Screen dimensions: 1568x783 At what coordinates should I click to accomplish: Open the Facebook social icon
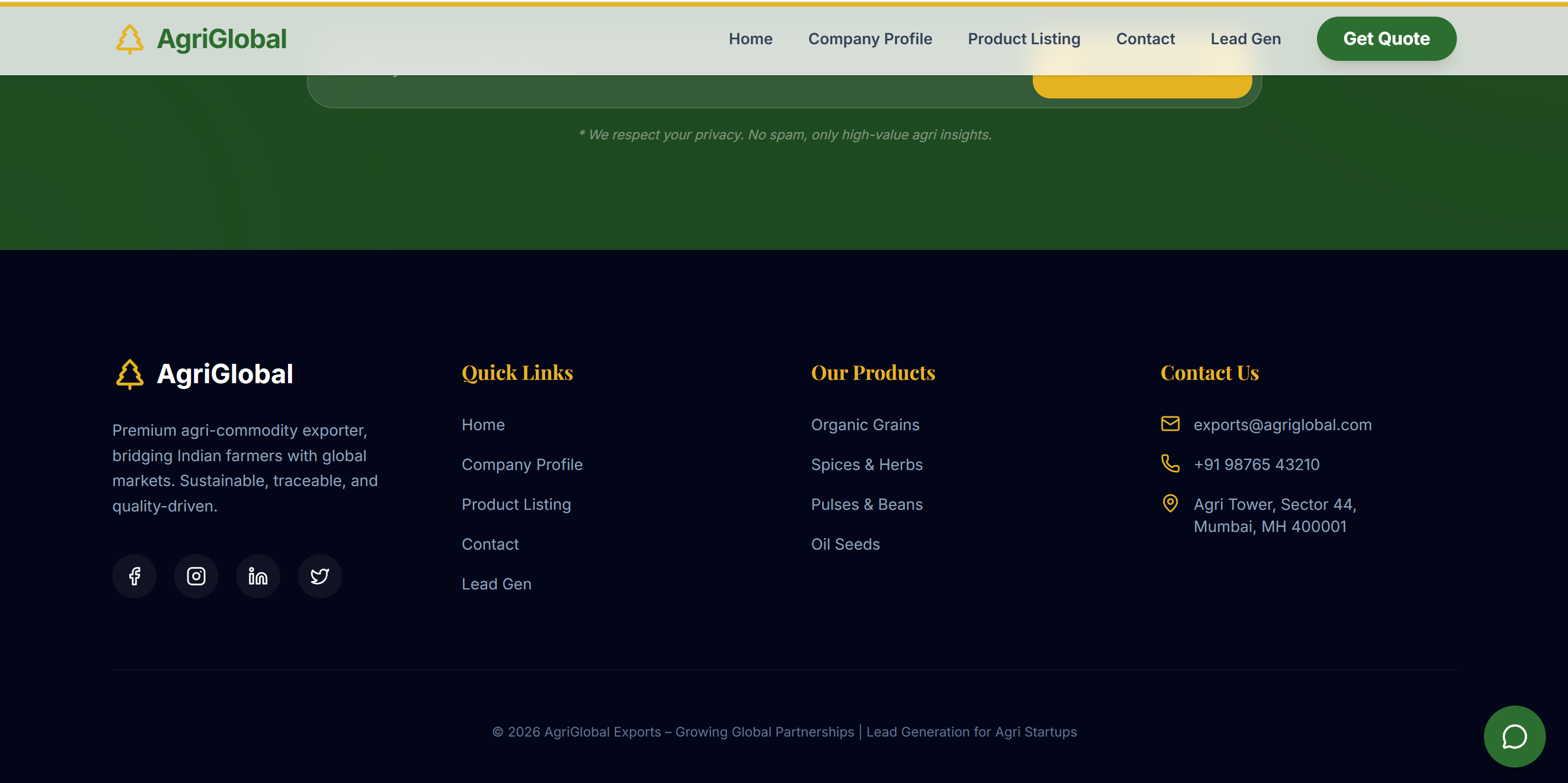(134, 576)
